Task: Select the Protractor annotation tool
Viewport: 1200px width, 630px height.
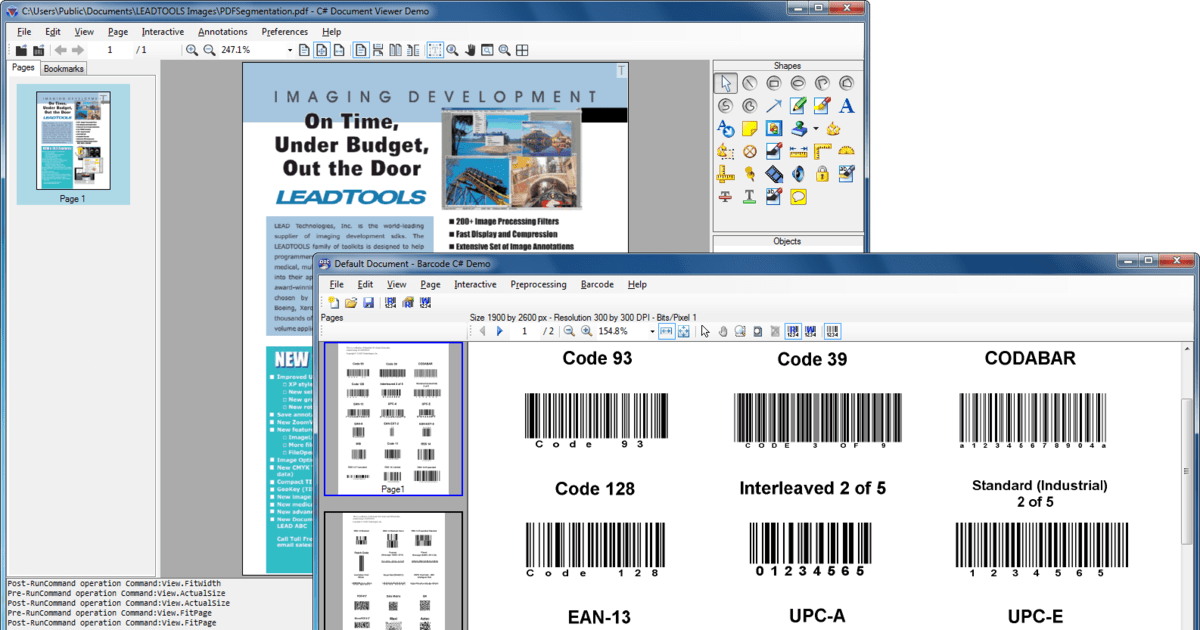Action: (x=847, y=150)
